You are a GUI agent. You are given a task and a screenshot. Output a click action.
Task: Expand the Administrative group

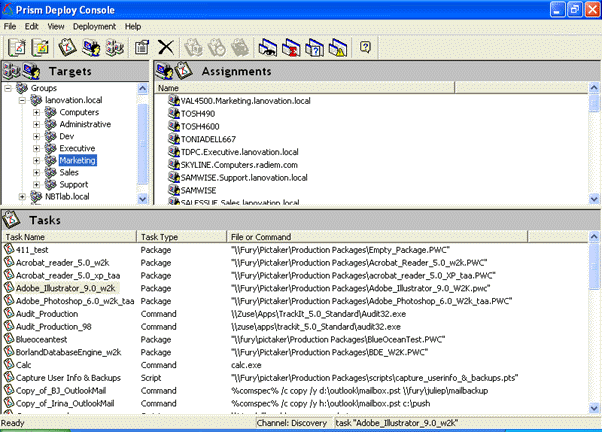pyautogui.click(x=36, y=124)
